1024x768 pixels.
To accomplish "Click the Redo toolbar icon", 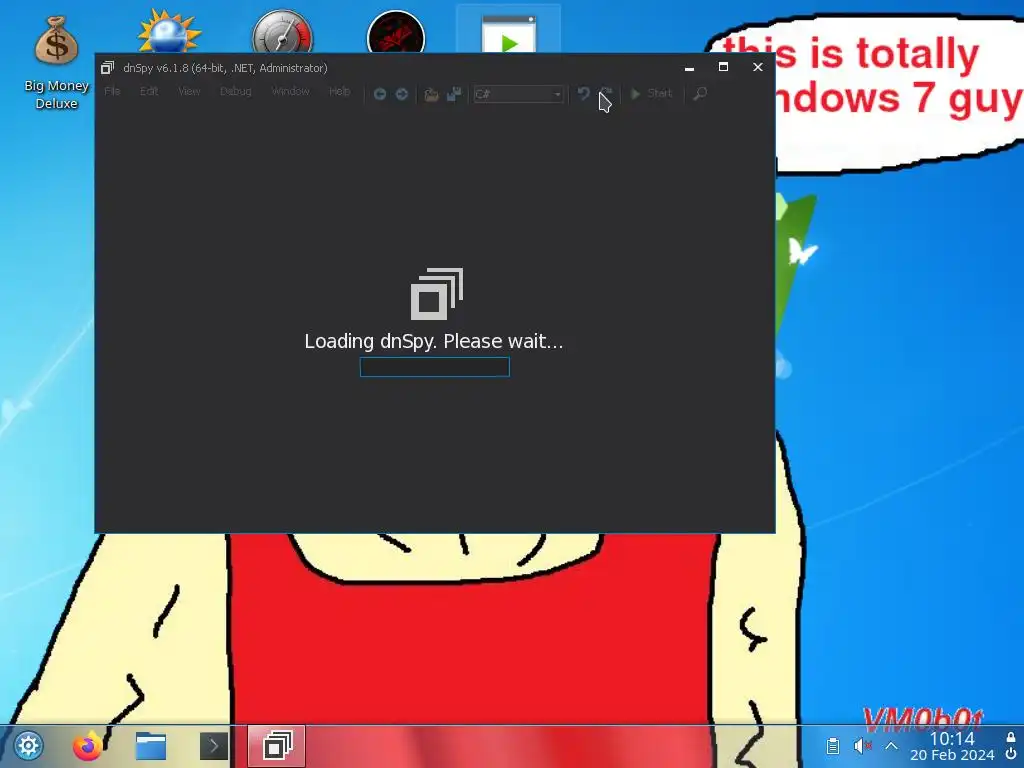I will pyautogui.click(x=606, y=94).
